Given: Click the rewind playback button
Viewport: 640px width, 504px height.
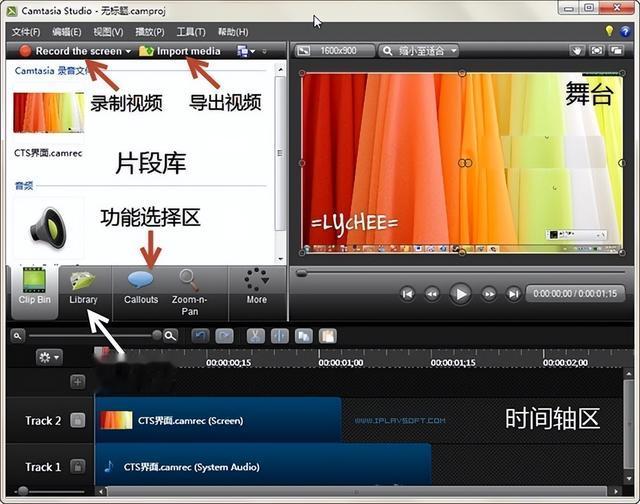Looking at the screenshot, I should (x=432, y=294).
